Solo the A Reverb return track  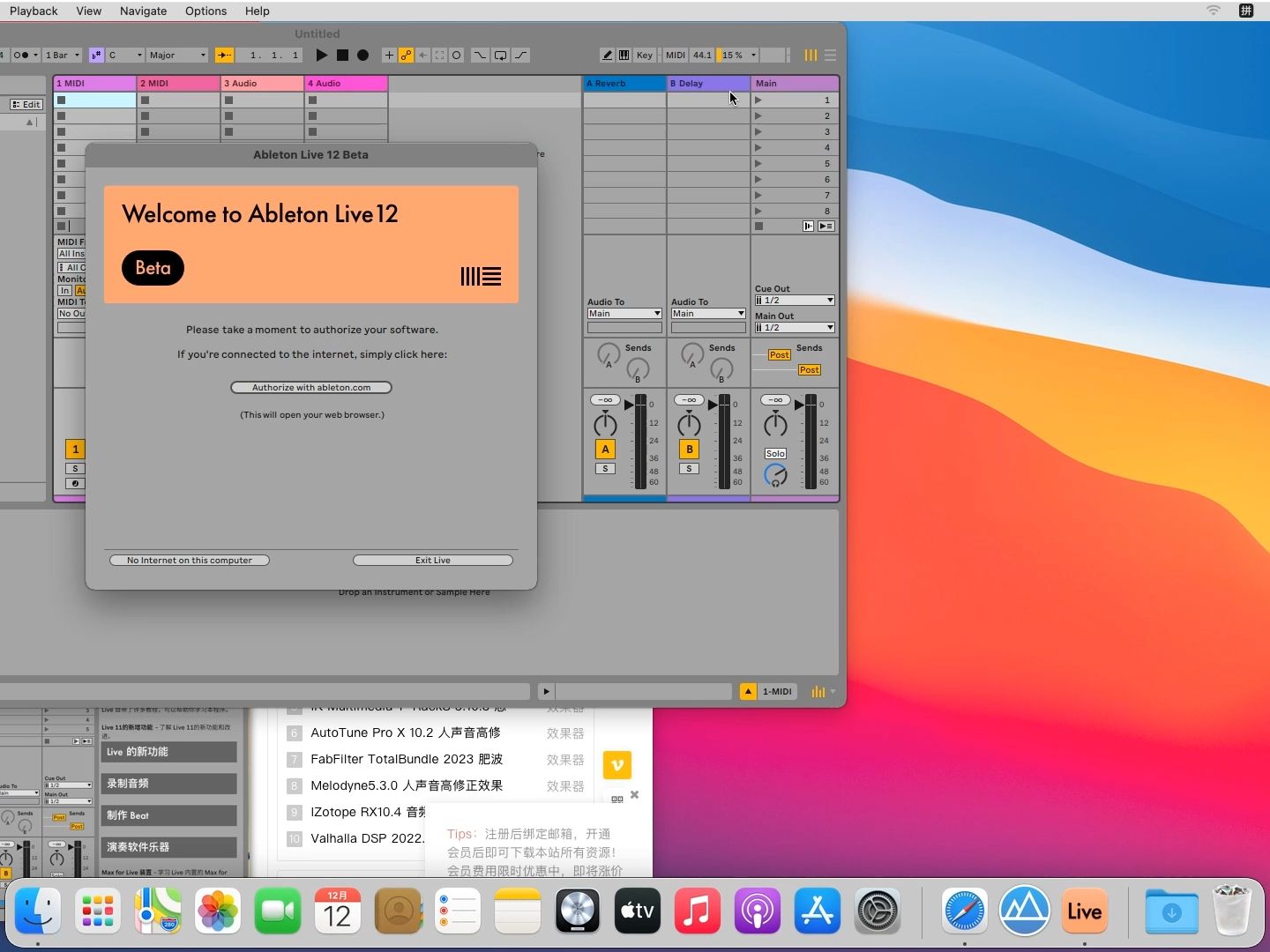coord(605,469)
